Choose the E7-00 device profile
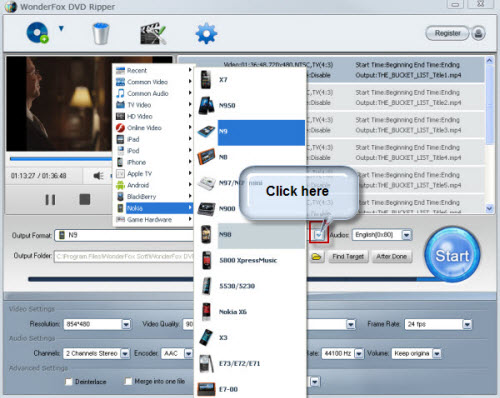The height and width of the screenshot is (398, 500). pos(251,389)
